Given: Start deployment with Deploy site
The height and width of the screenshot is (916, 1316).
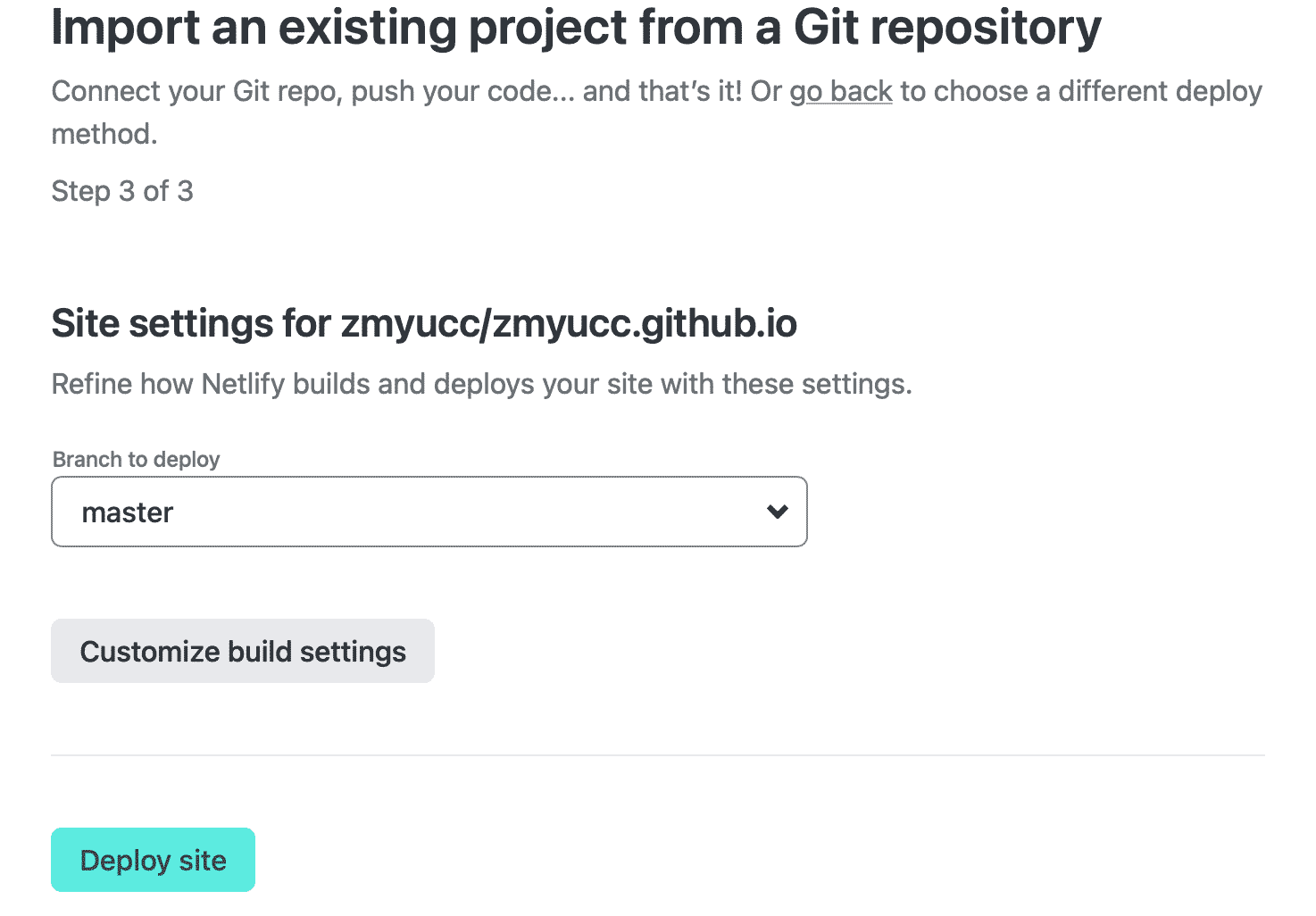Looking at the screenshot, I should point(153,860).
